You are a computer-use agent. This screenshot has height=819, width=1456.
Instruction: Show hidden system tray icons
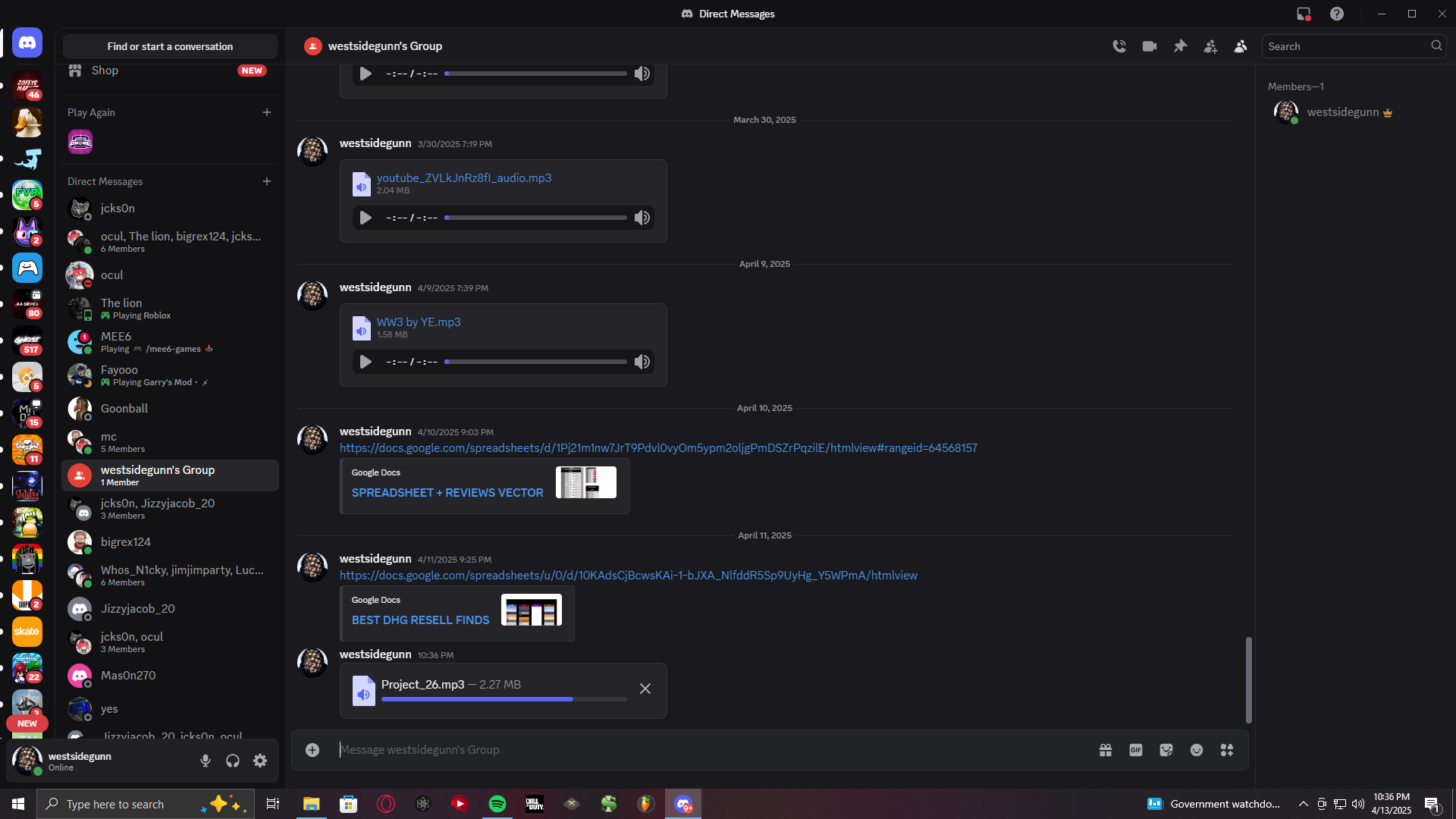click(x=1303, y=804)
